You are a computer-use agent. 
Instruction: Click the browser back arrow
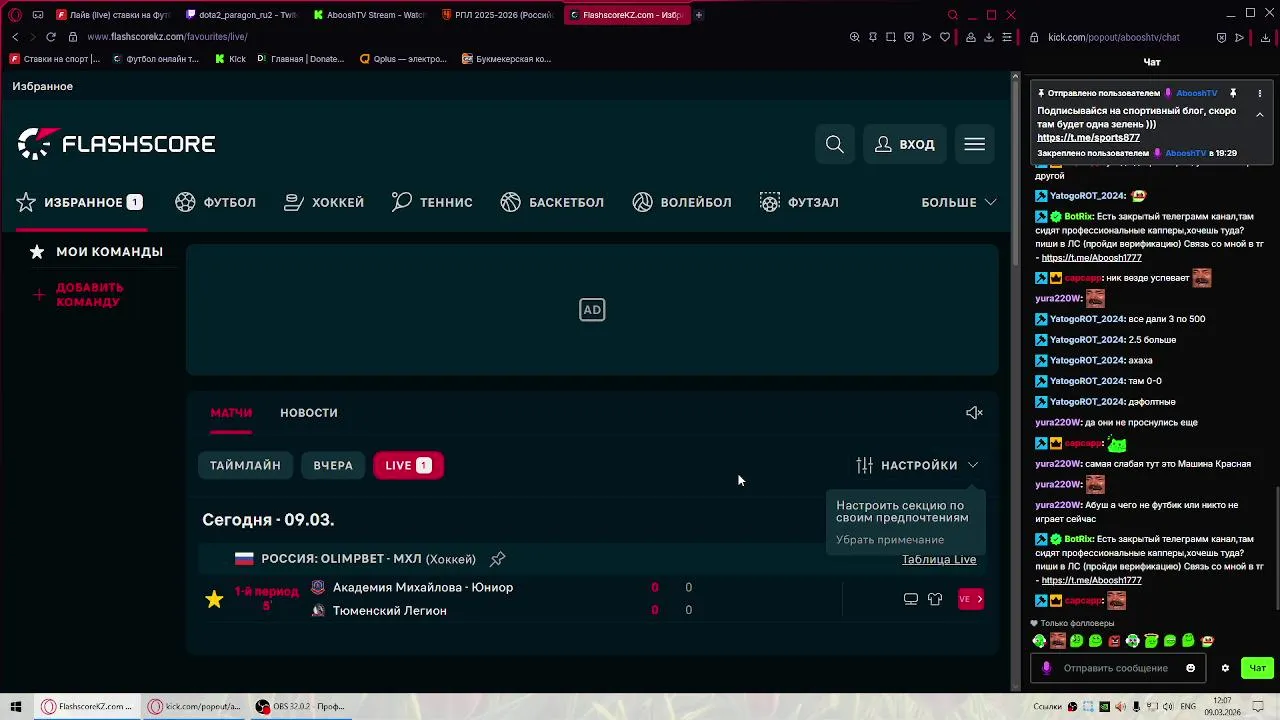[15, 37]
